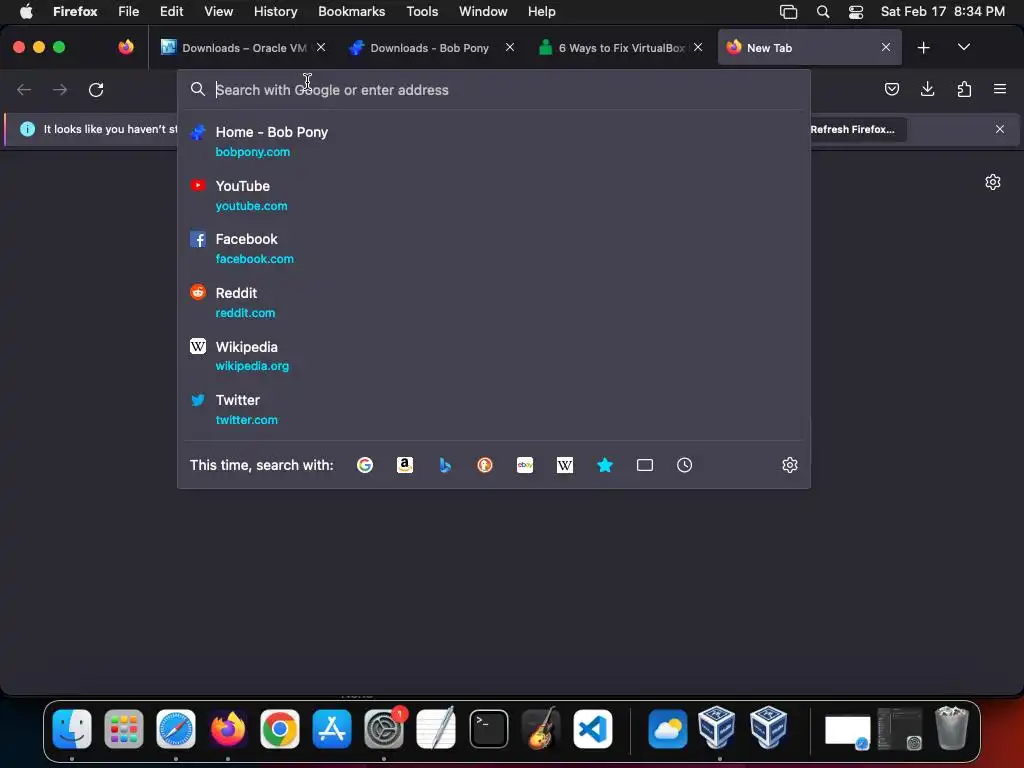
Task: Open the History menu
Action: coord(275,11)
